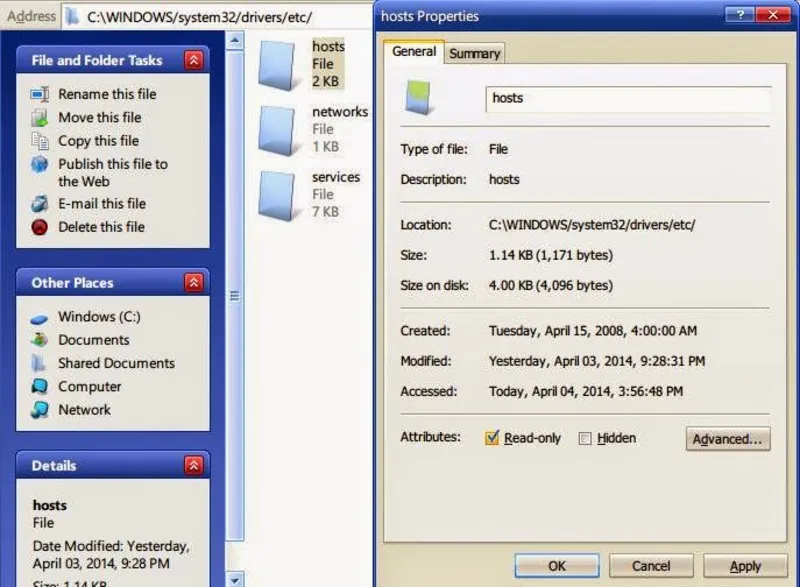
Task: Click the red Delete this file icon
Action: click(40, 227)
